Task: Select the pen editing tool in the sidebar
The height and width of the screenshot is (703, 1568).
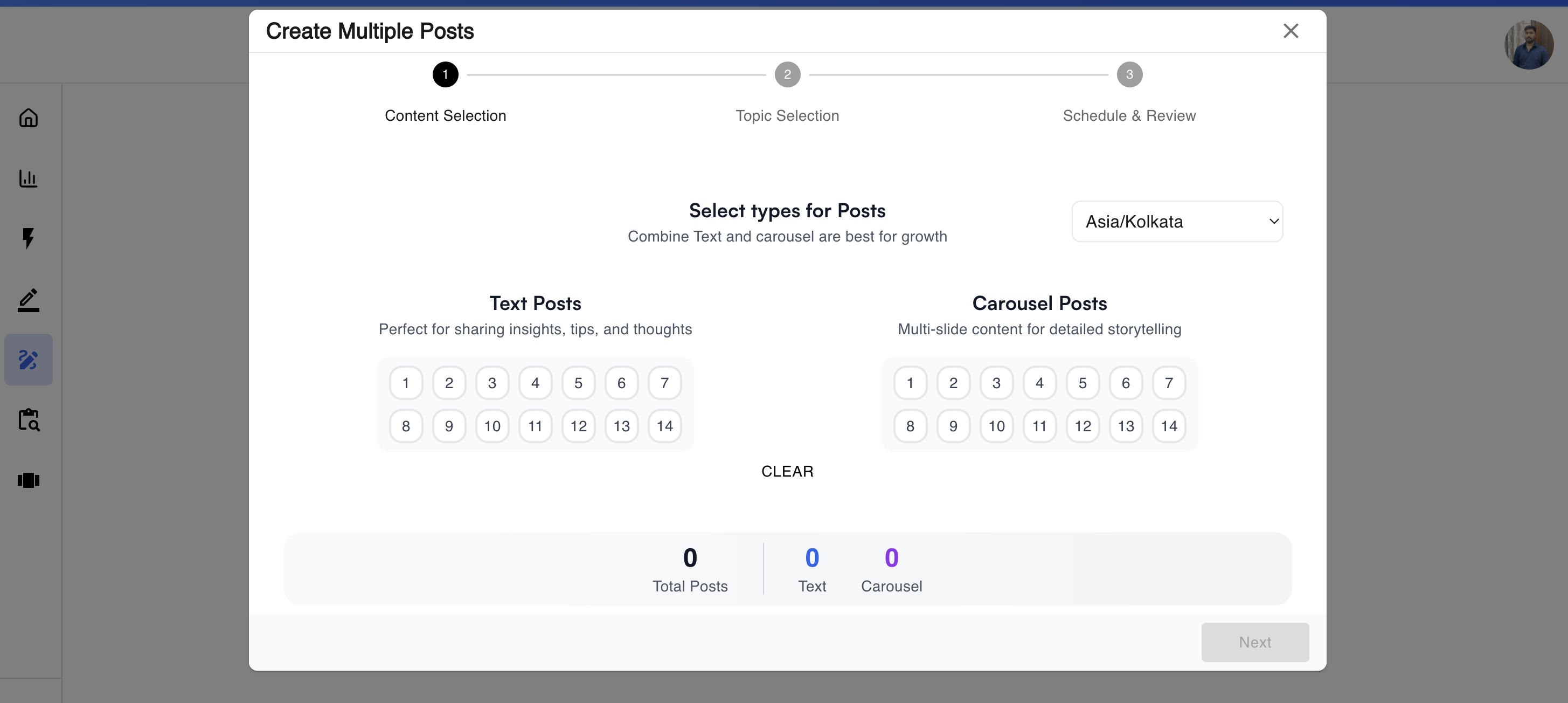Action: (x=29, y=299)
